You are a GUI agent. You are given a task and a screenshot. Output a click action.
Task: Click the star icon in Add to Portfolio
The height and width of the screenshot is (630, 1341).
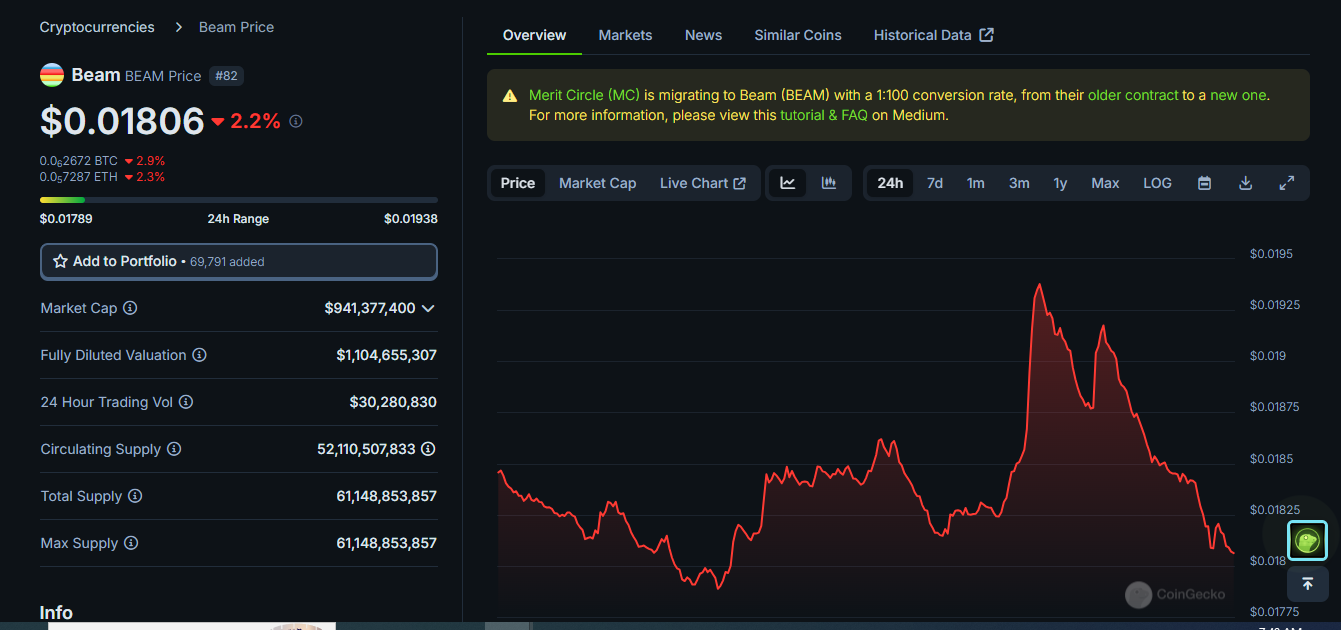pyautogui.click(x=60, y=261)
